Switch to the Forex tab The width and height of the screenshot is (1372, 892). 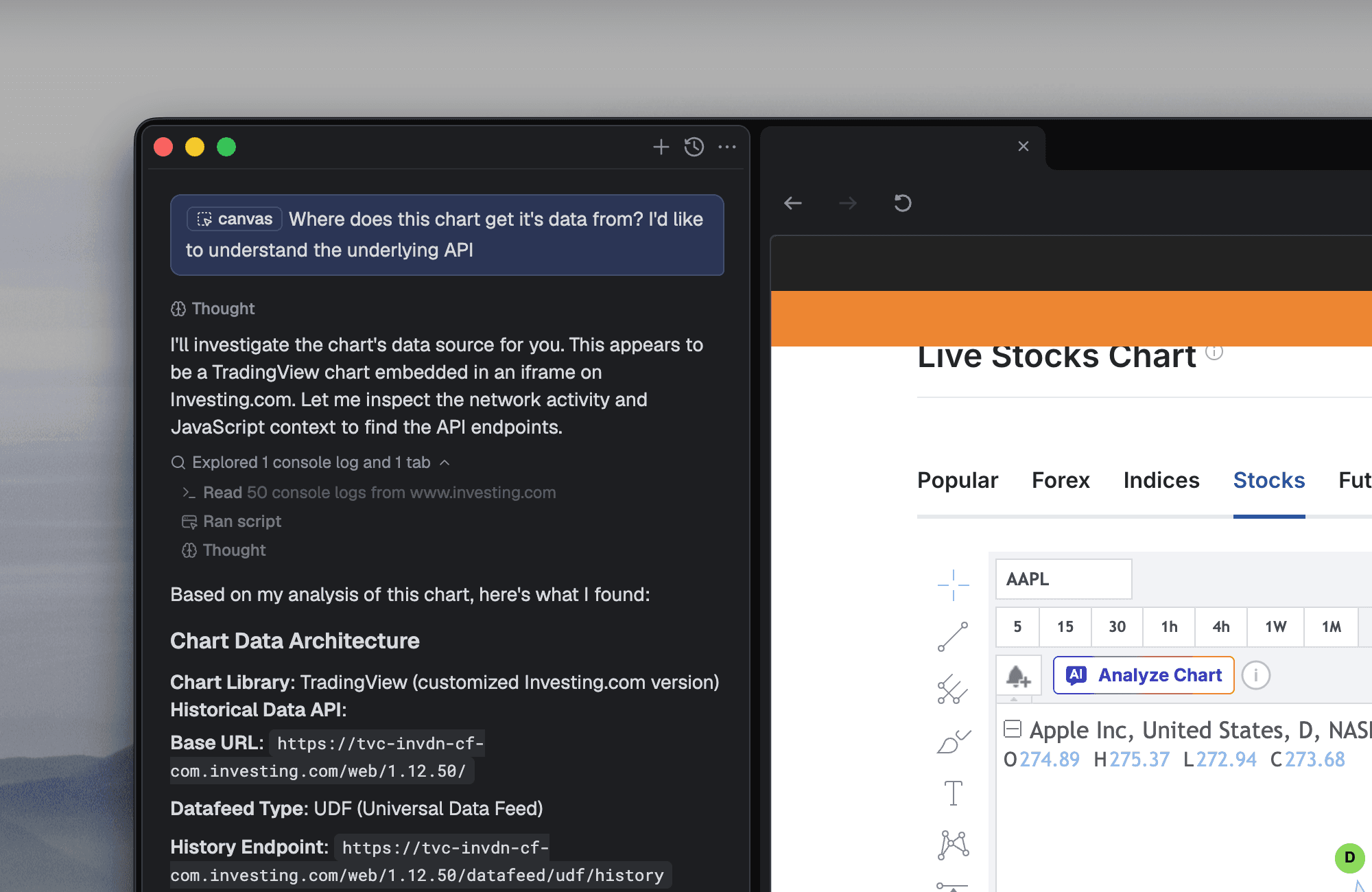(1060, 480)
